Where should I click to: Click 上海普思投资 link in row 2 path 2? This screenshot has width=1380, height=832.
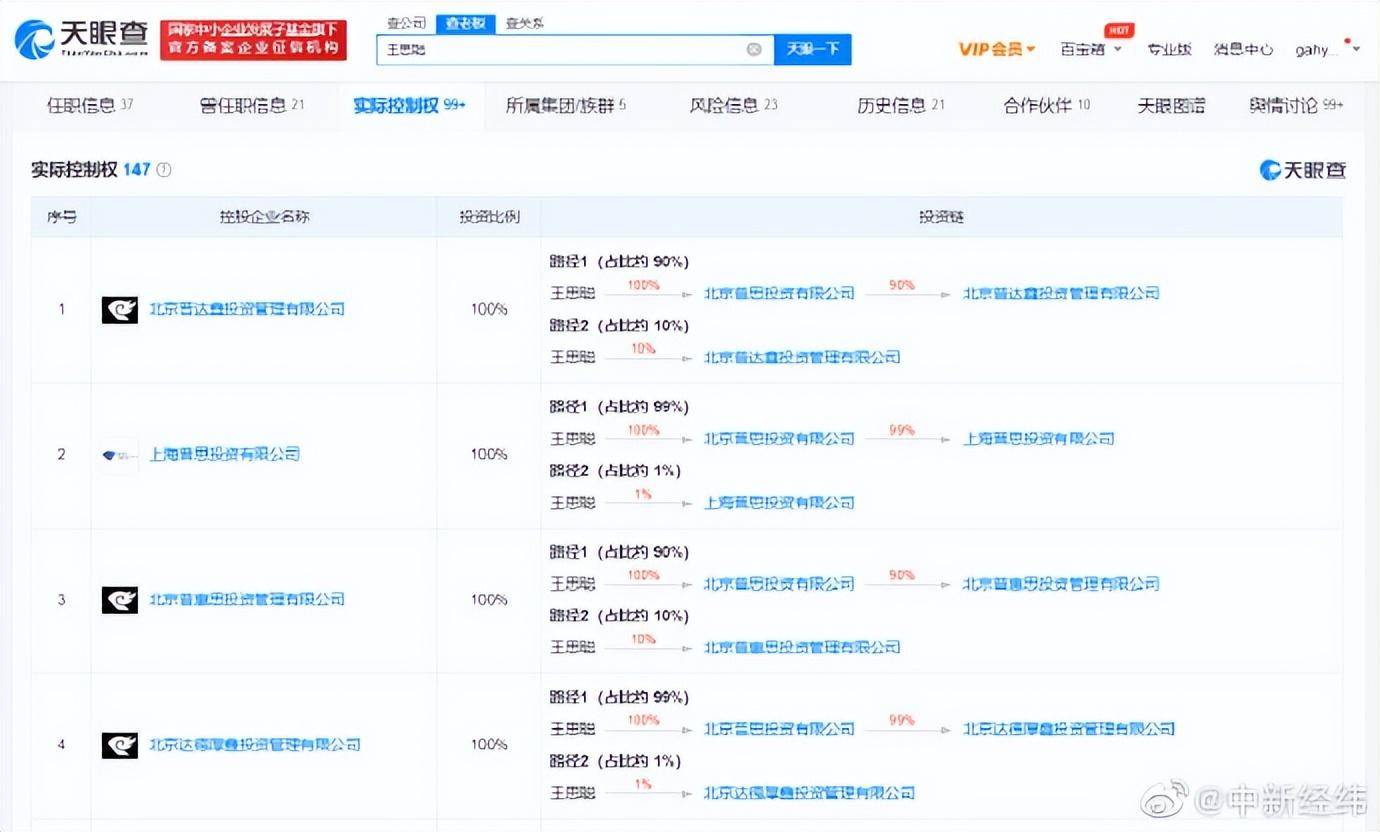779,503
